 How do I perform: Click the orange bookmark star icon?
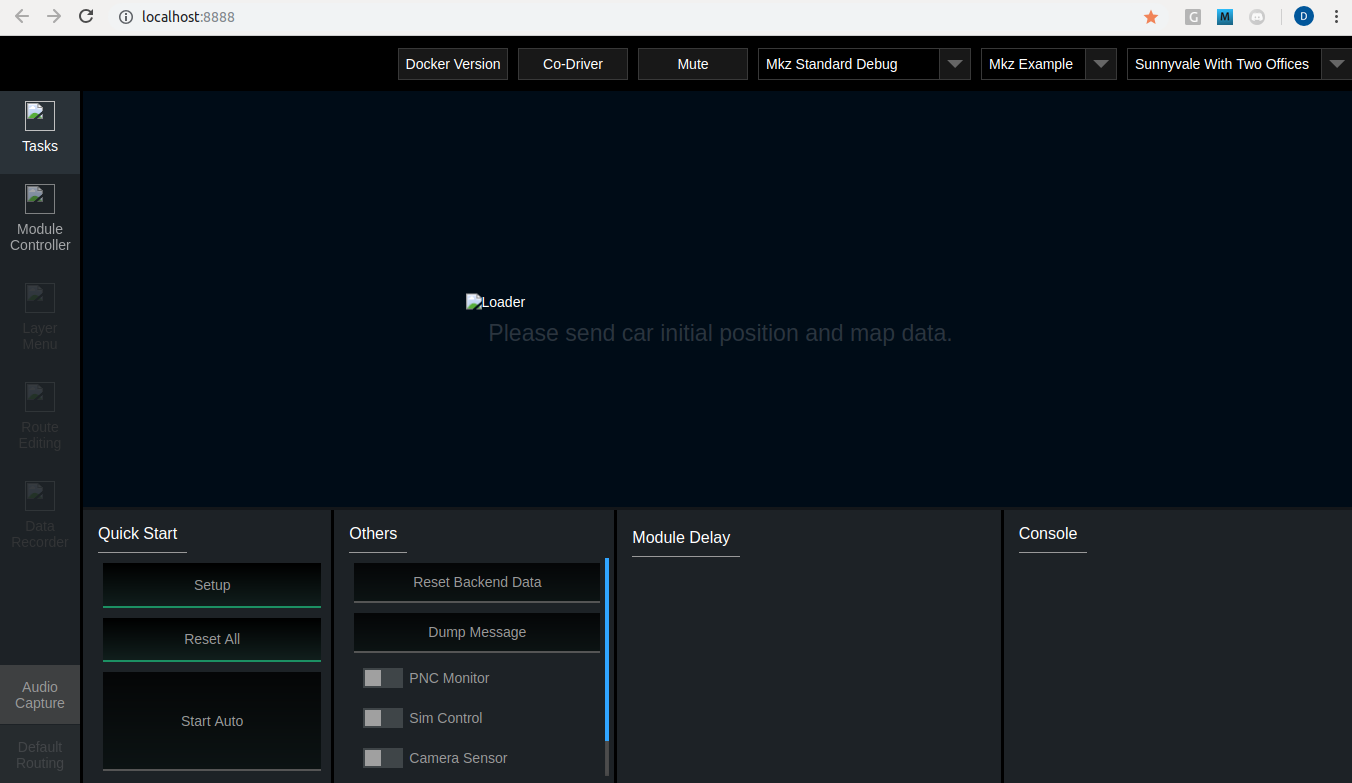[x=1151, y=17]
